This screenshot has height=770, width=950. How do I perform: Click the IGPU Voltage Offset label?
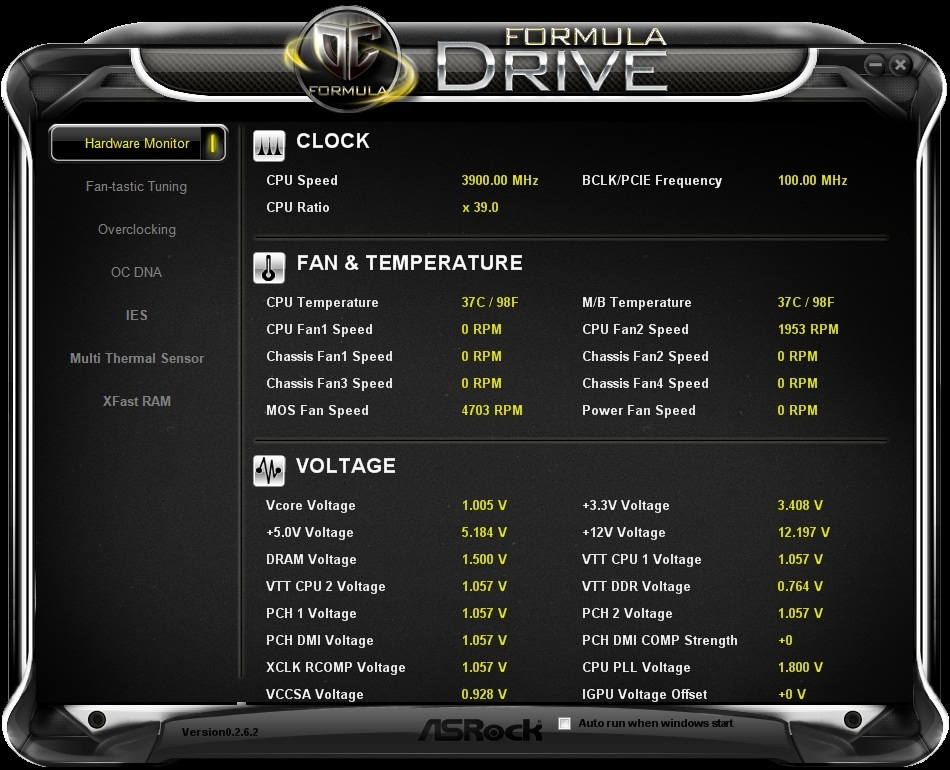[x=645, y=694]
